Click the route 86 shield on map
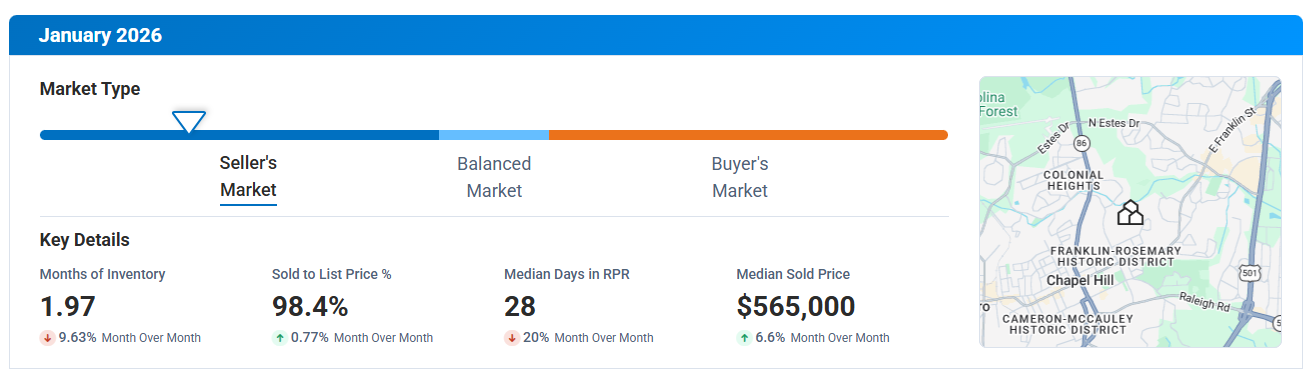 pyautogui.click(x=1081, y=145)
